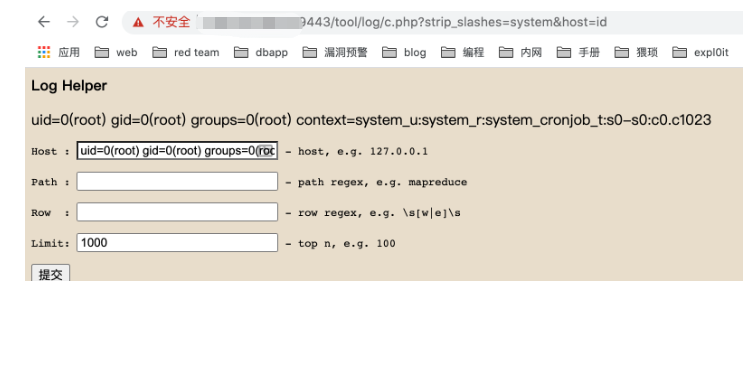Click the hint text 'path regex, e.g. mapreduce'
Image resolution: width=750 pixels, height=366 pixels.
point(383,182)
